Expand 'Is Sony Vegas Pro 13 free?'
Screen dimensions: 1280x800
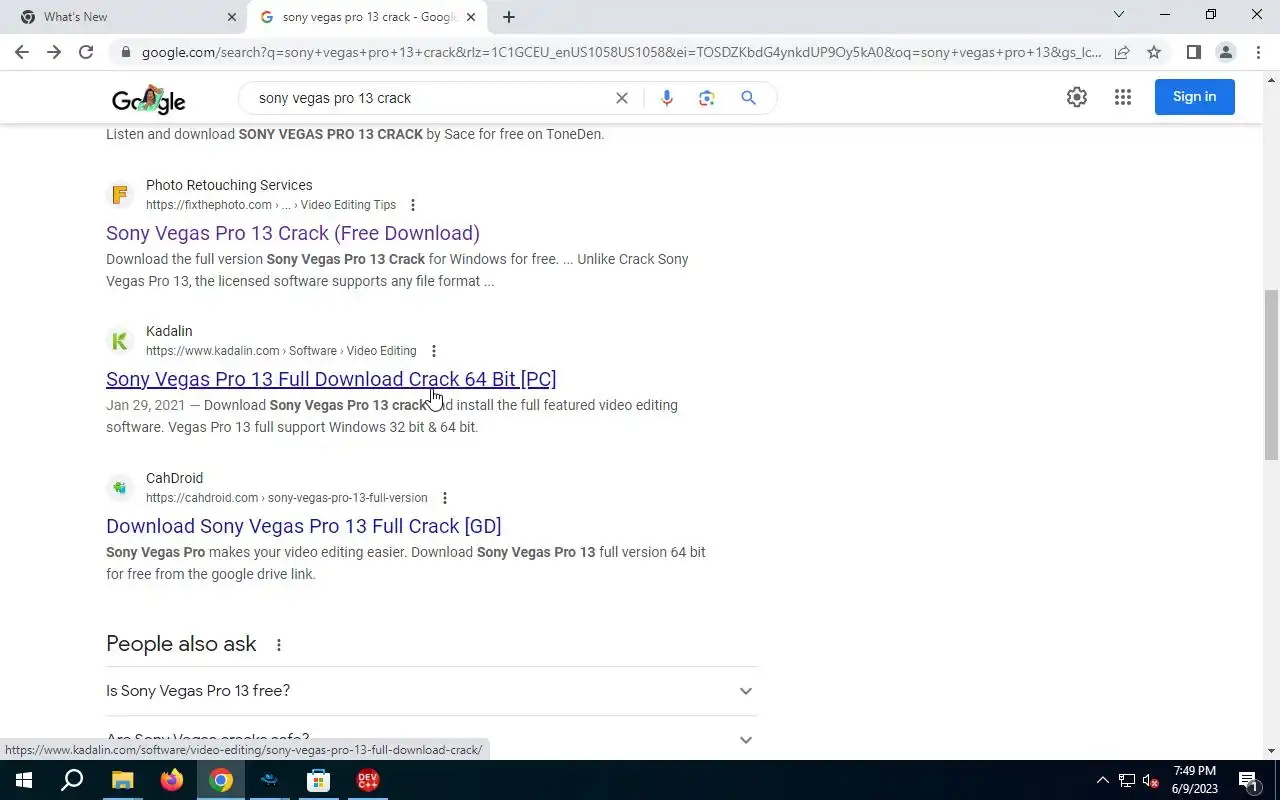432,691
